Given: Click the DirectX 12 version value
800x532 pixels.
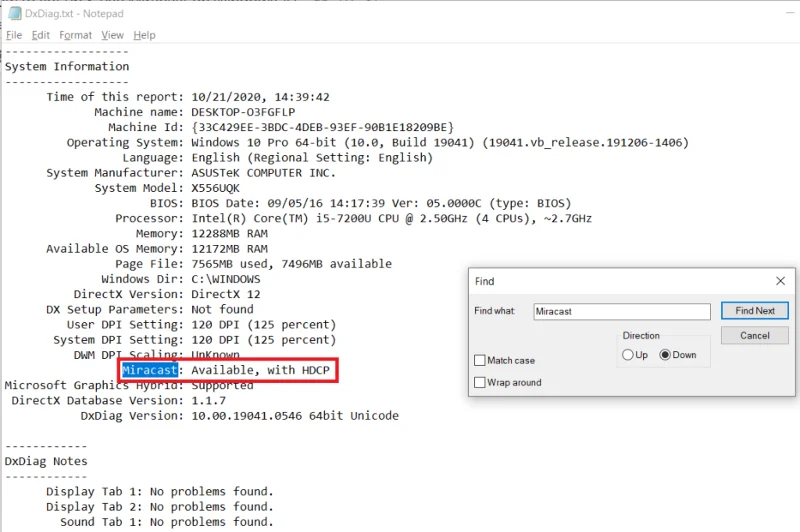Looking at the screenshot, I should 226,294.
